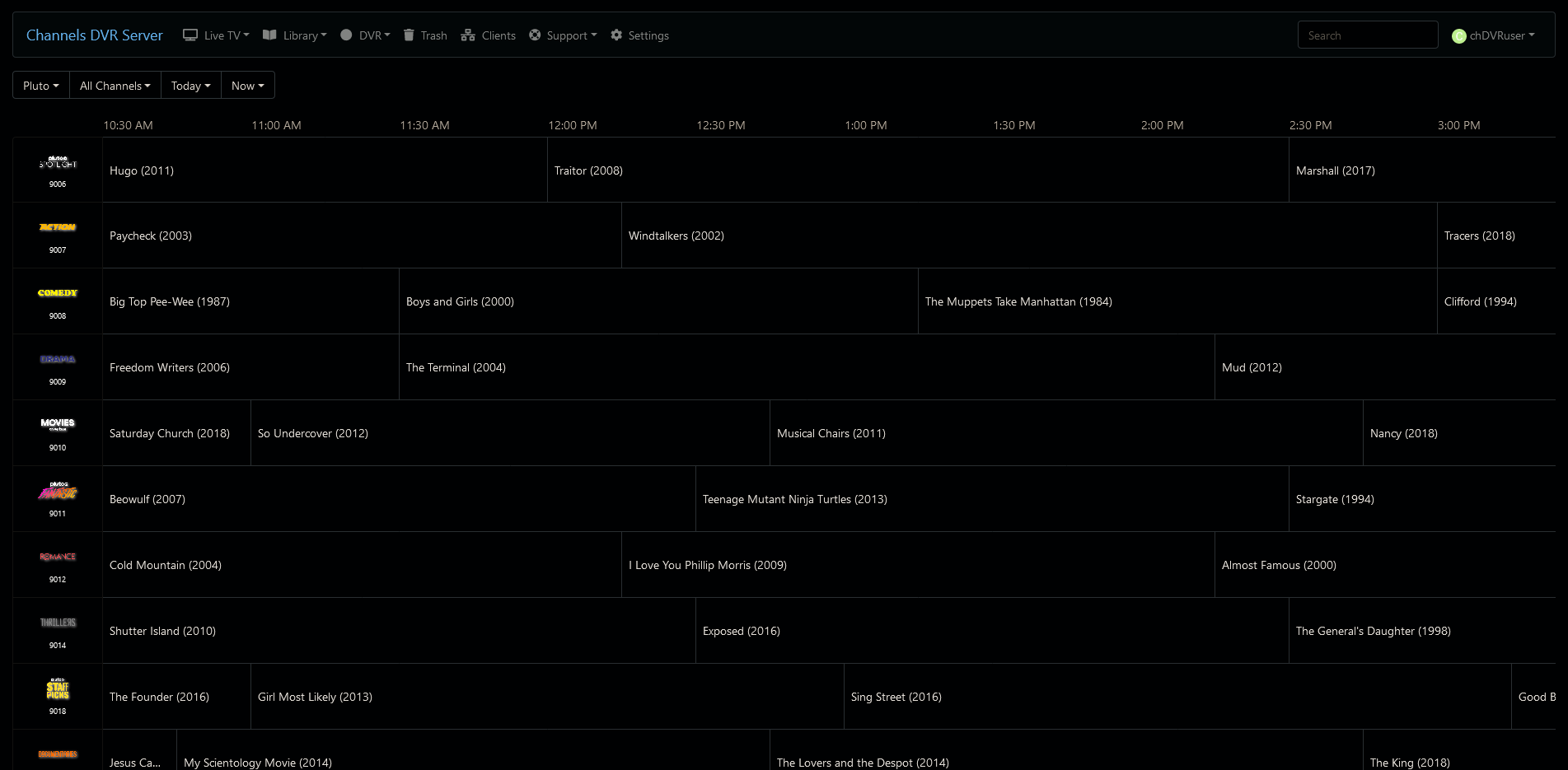Select the Romance channel 9012 logo
Image resolution: width=1568 pixels, height=770 pixels.
click(58, 557)
